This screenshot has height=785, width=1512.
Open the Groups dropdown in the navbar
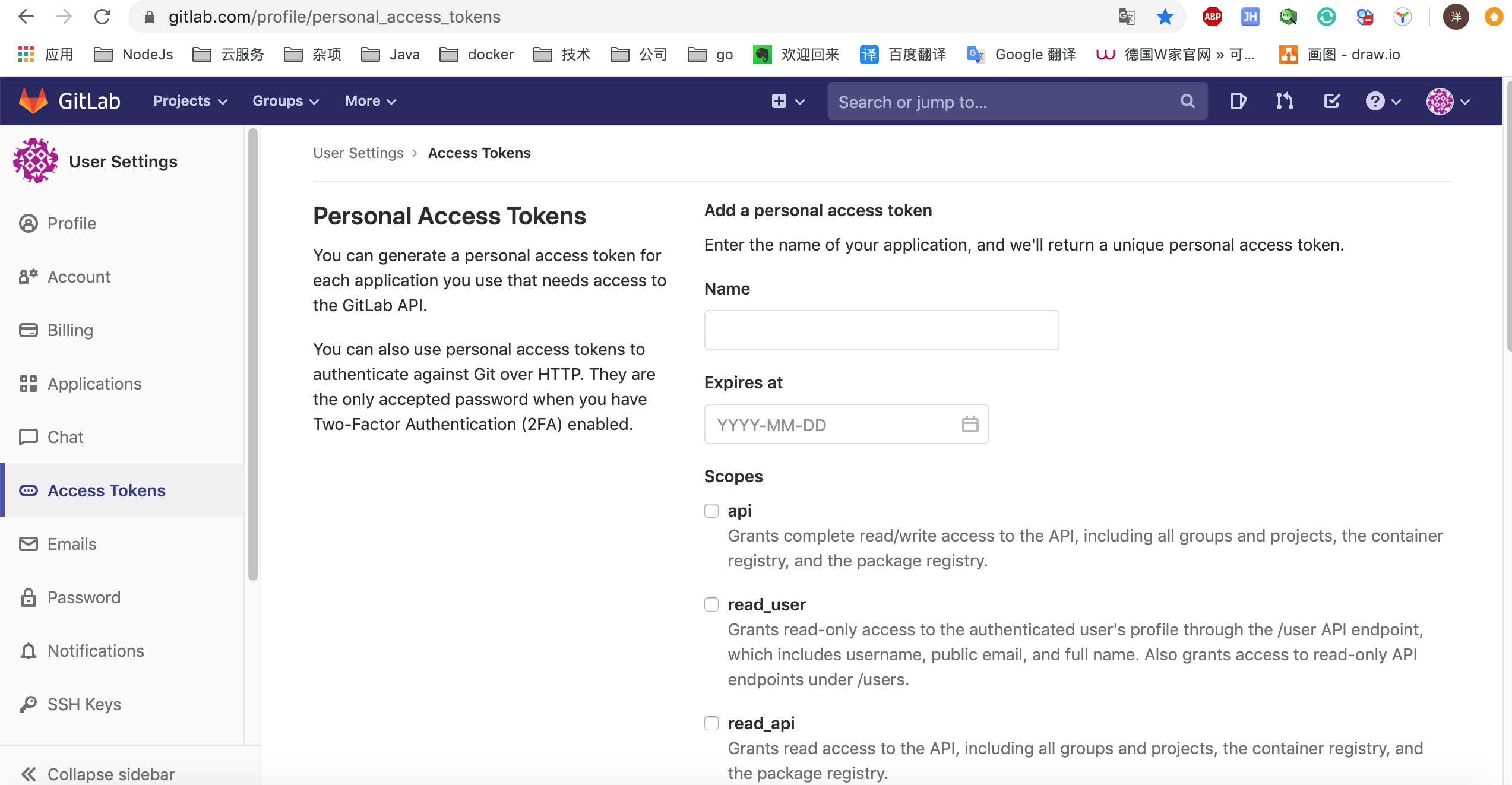click(x=286, y=101)
